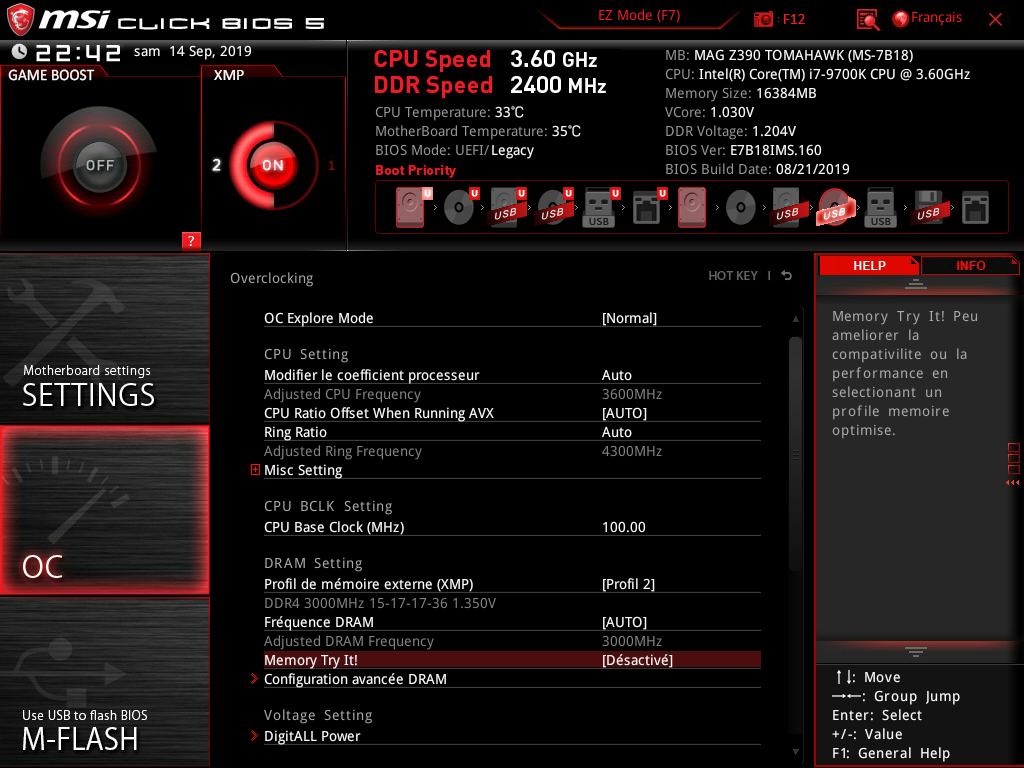The height and width of the screenshot is (768, 1024).
Task: Close the BIOS with the red X
Action: click(995, 20)
